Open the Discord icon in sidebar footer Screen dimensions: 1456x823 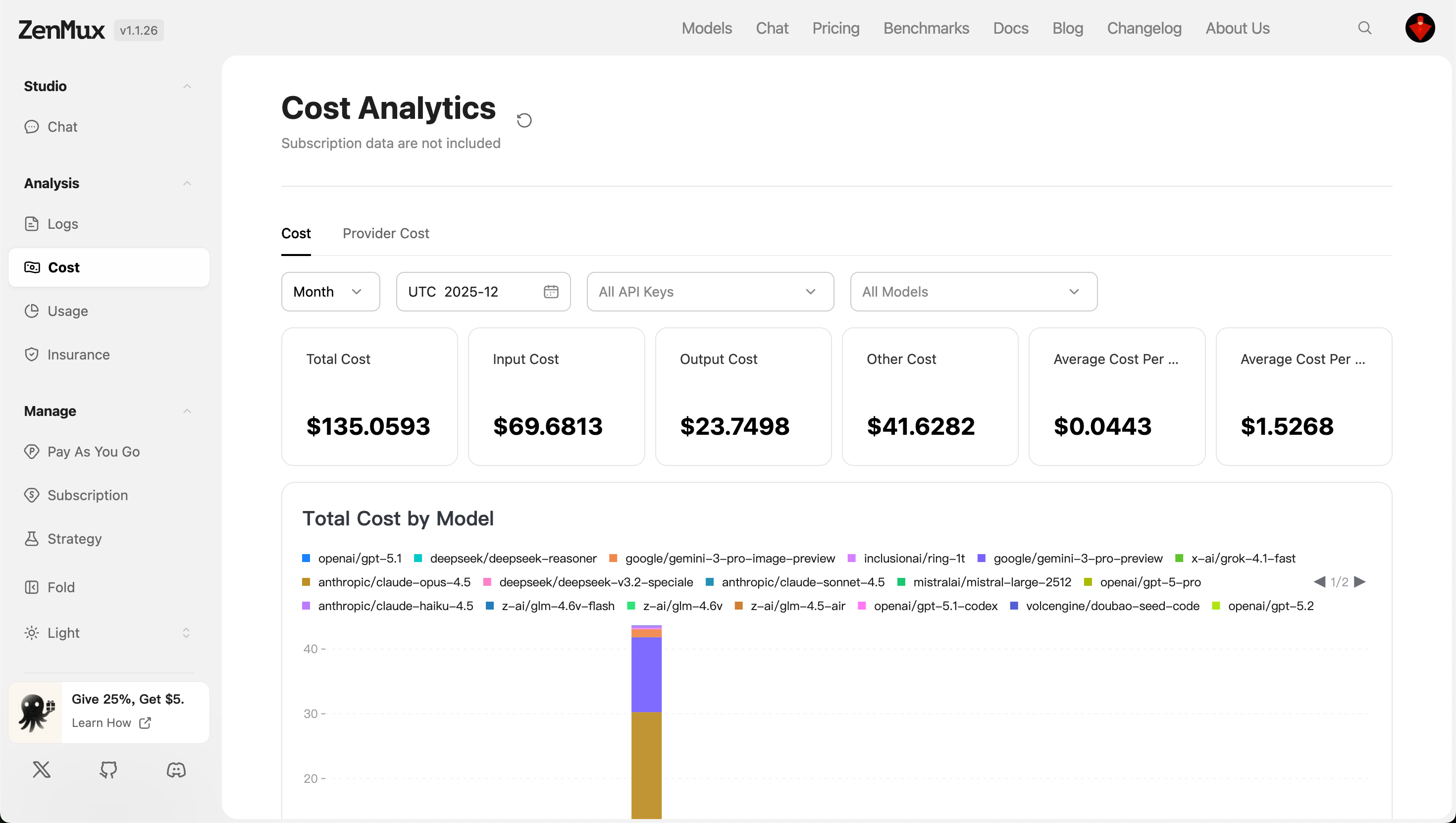click(176, 770)
